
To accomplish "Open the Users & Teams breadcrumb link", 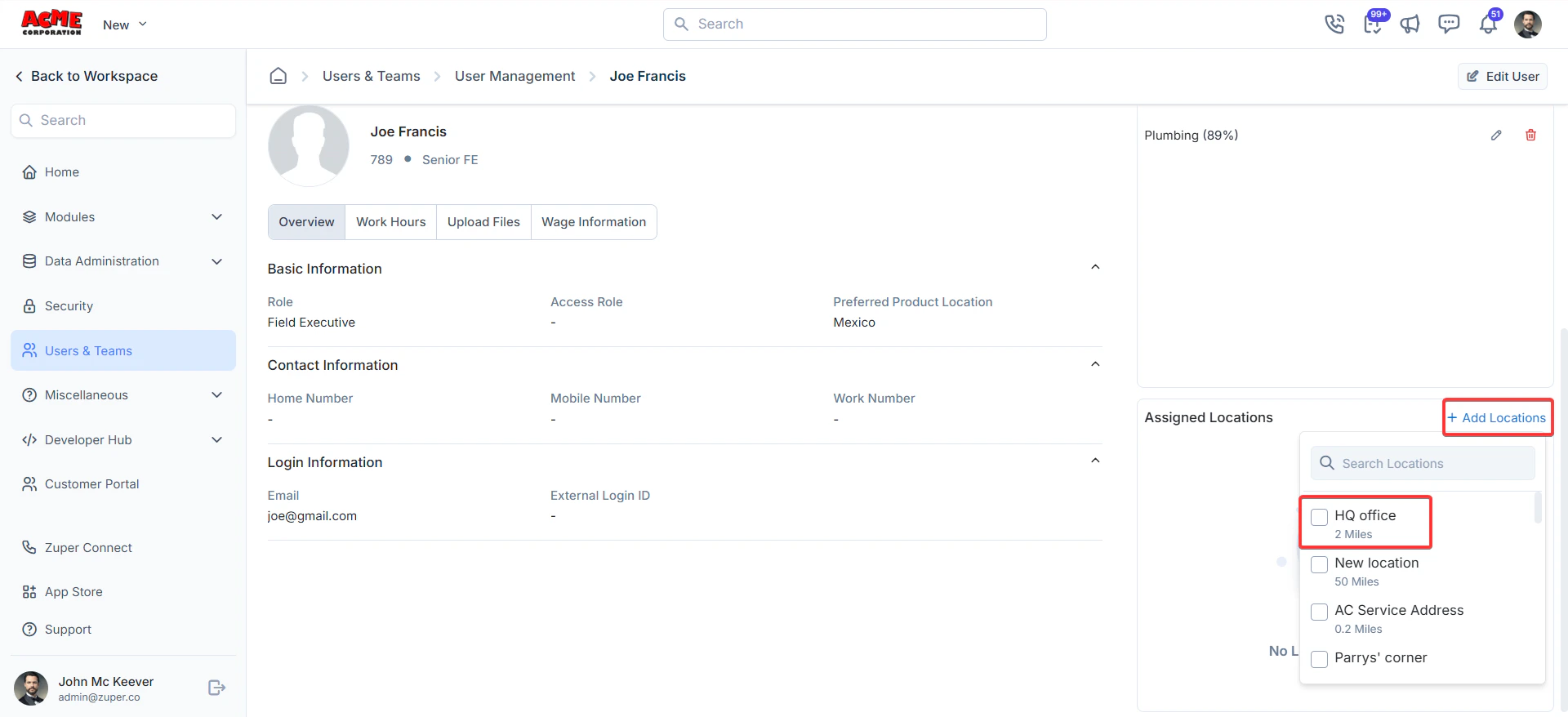I will 372,76.
